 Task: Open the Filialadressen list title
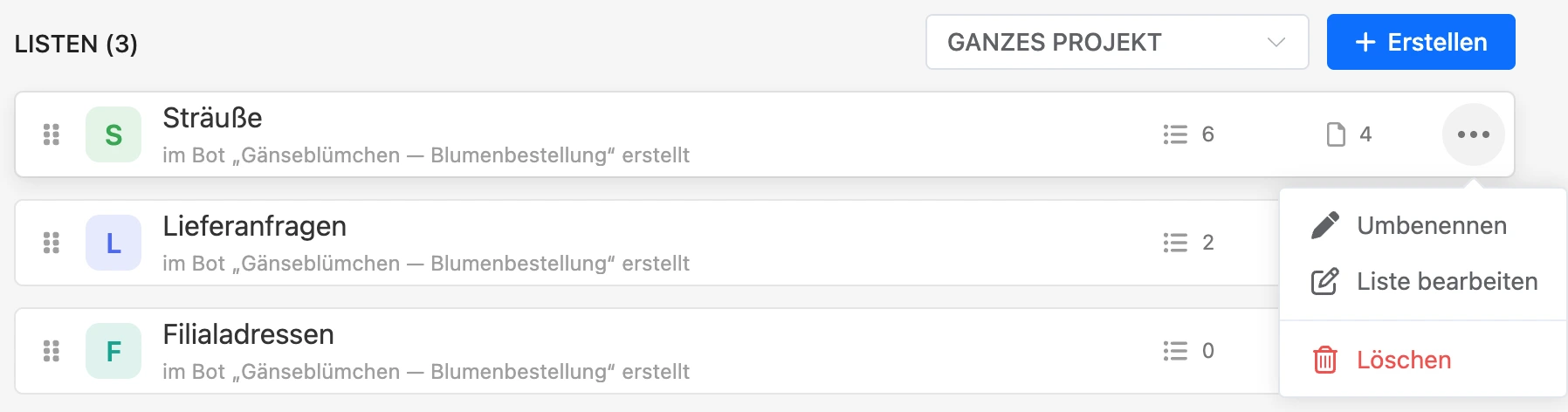(x=248, y=334)
